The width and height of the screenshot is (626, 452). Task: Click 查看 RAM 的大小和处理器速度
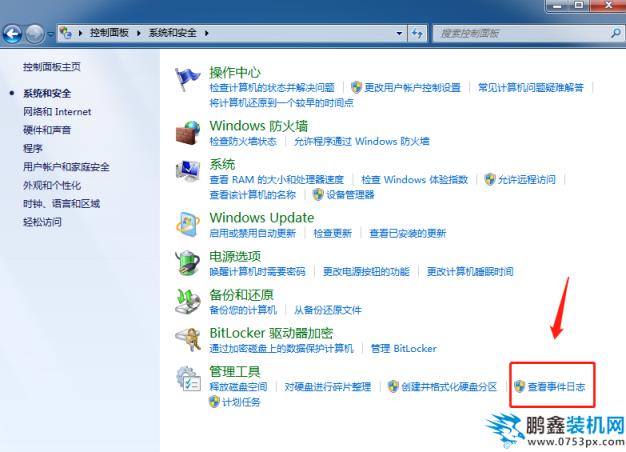[x=276, y=180]
